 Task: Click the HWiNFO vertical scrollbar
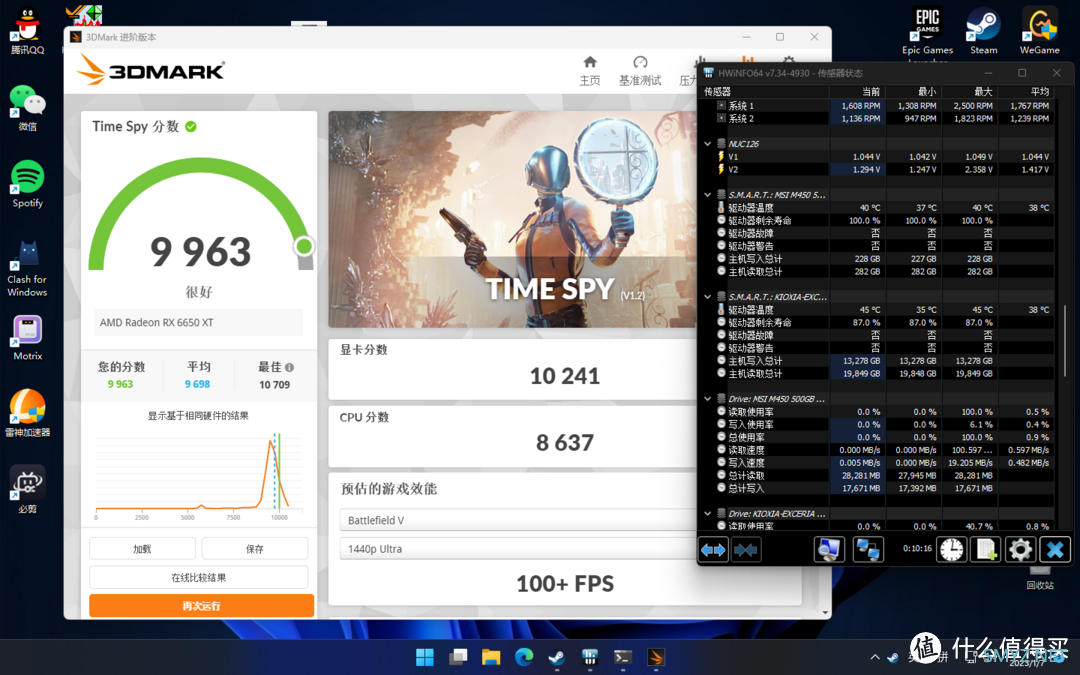(1065, 341)
